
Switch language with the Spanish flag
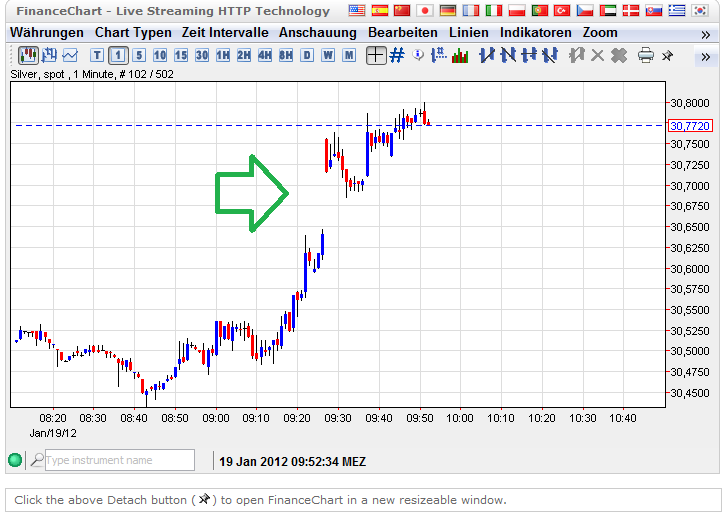click(x=380, y=10)
